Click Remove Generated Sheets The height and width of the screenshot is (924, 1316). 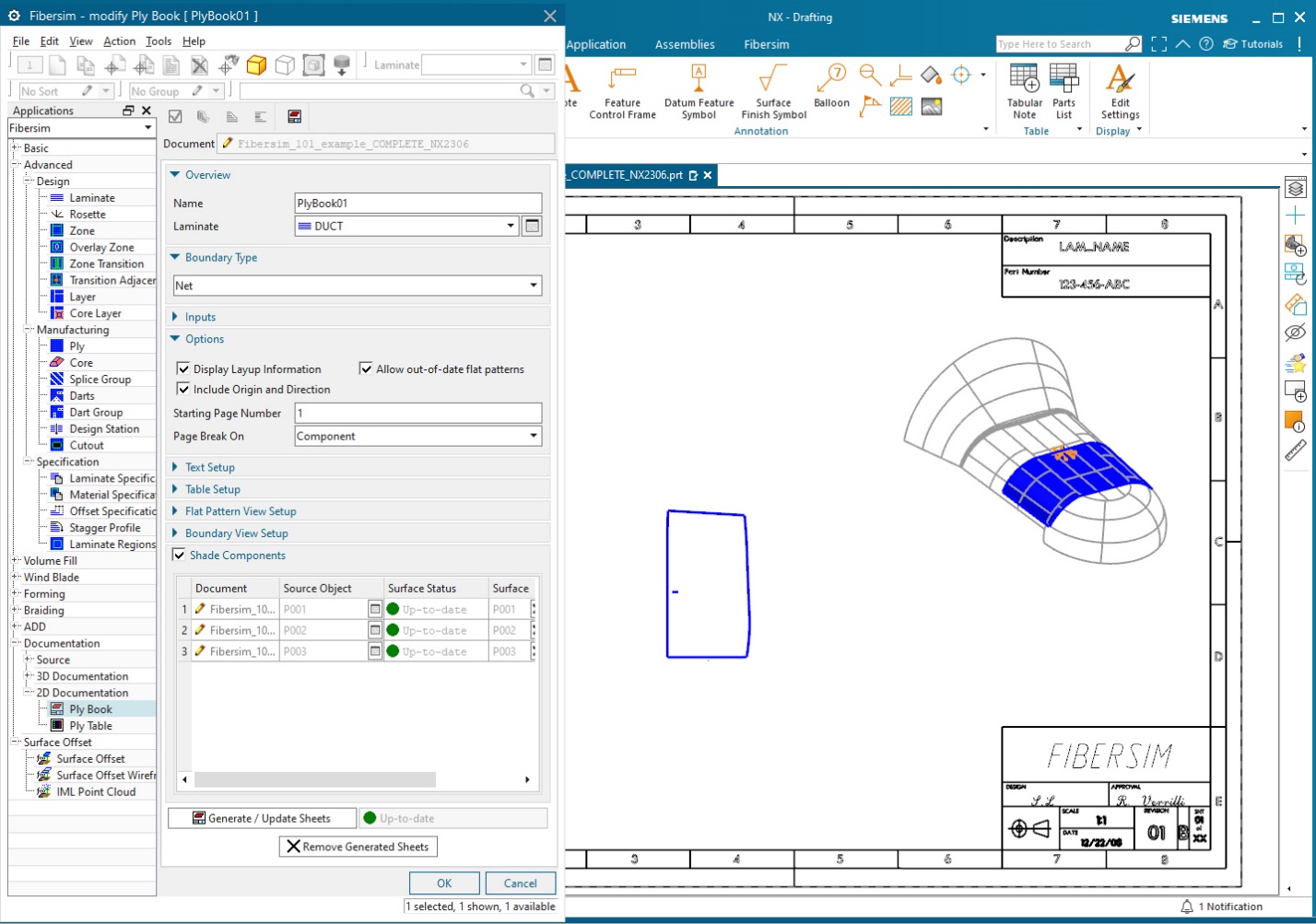[x=358, y=847]
